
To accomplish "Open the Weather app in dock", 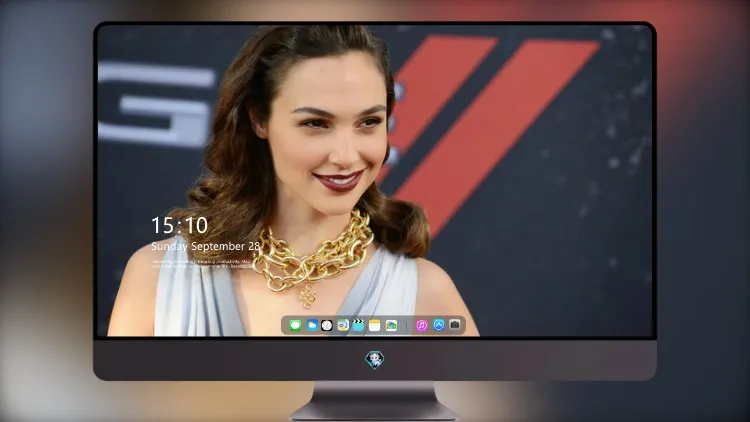I will tap(312, 325).
